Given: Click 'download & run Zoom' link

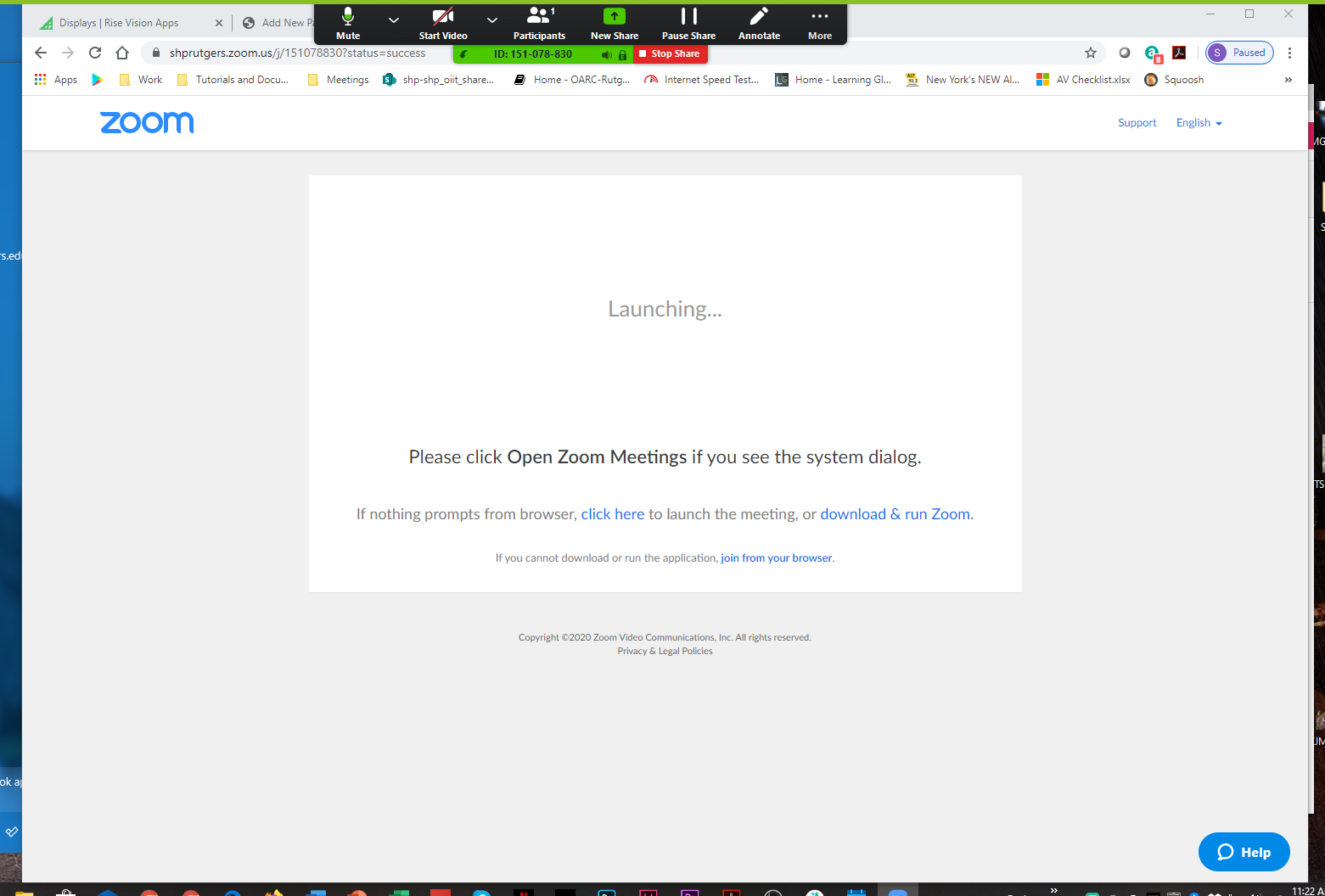Looking at the screenshot, I should (895, 514).
